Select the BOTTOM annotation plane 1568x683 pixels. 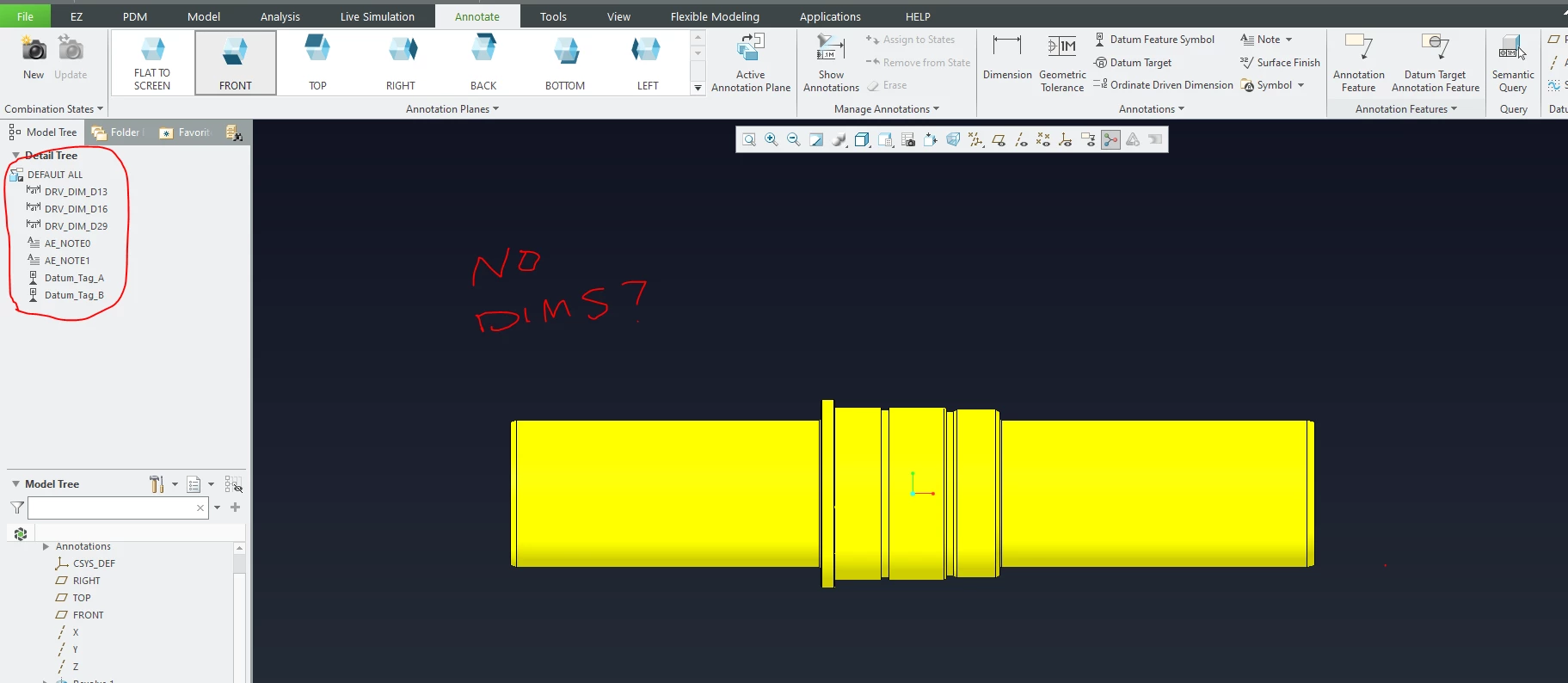(565, 63)
